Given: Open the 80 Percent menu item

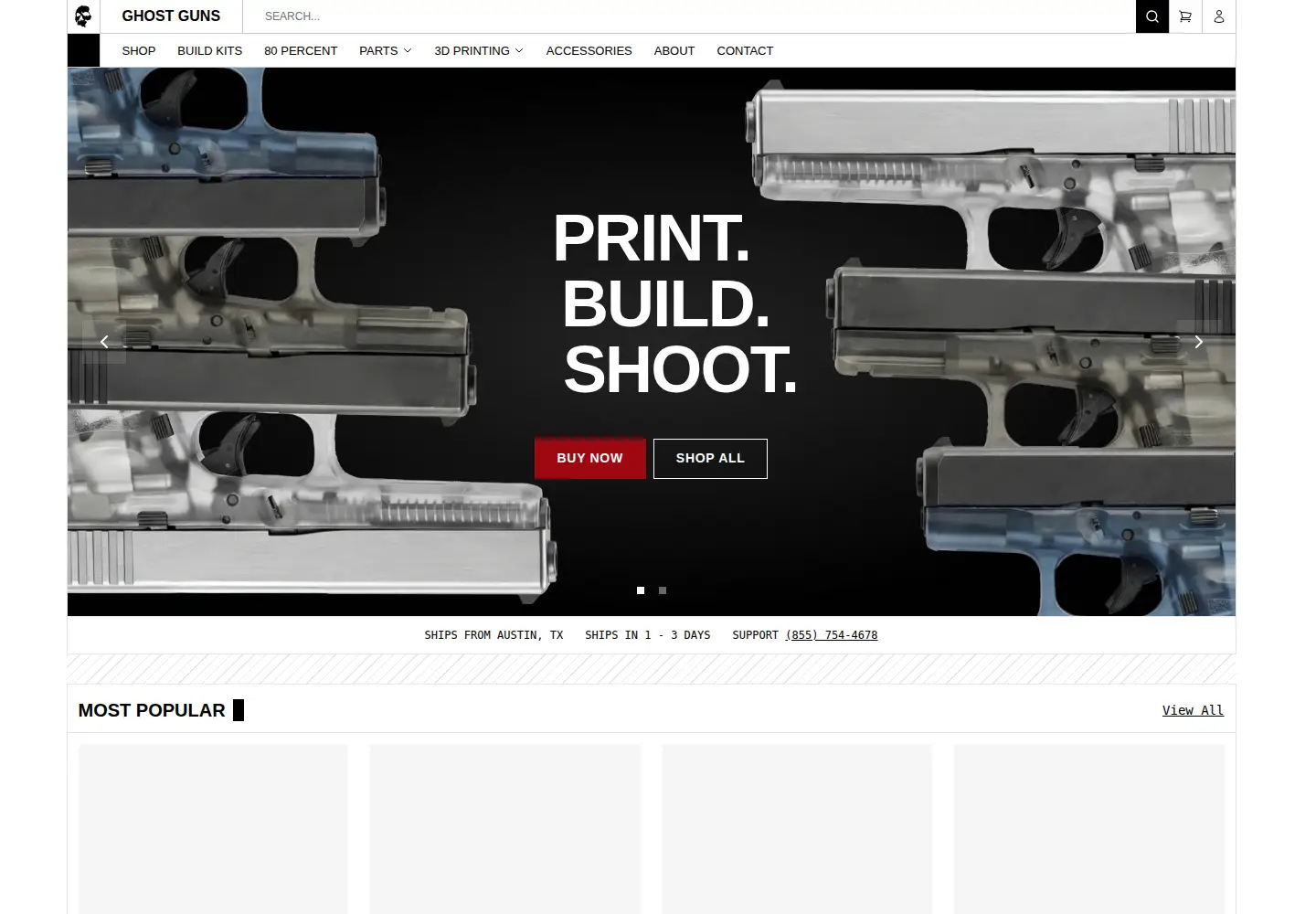Looking at the screenshot, I should pyautogui.click(x=301, y=51).
